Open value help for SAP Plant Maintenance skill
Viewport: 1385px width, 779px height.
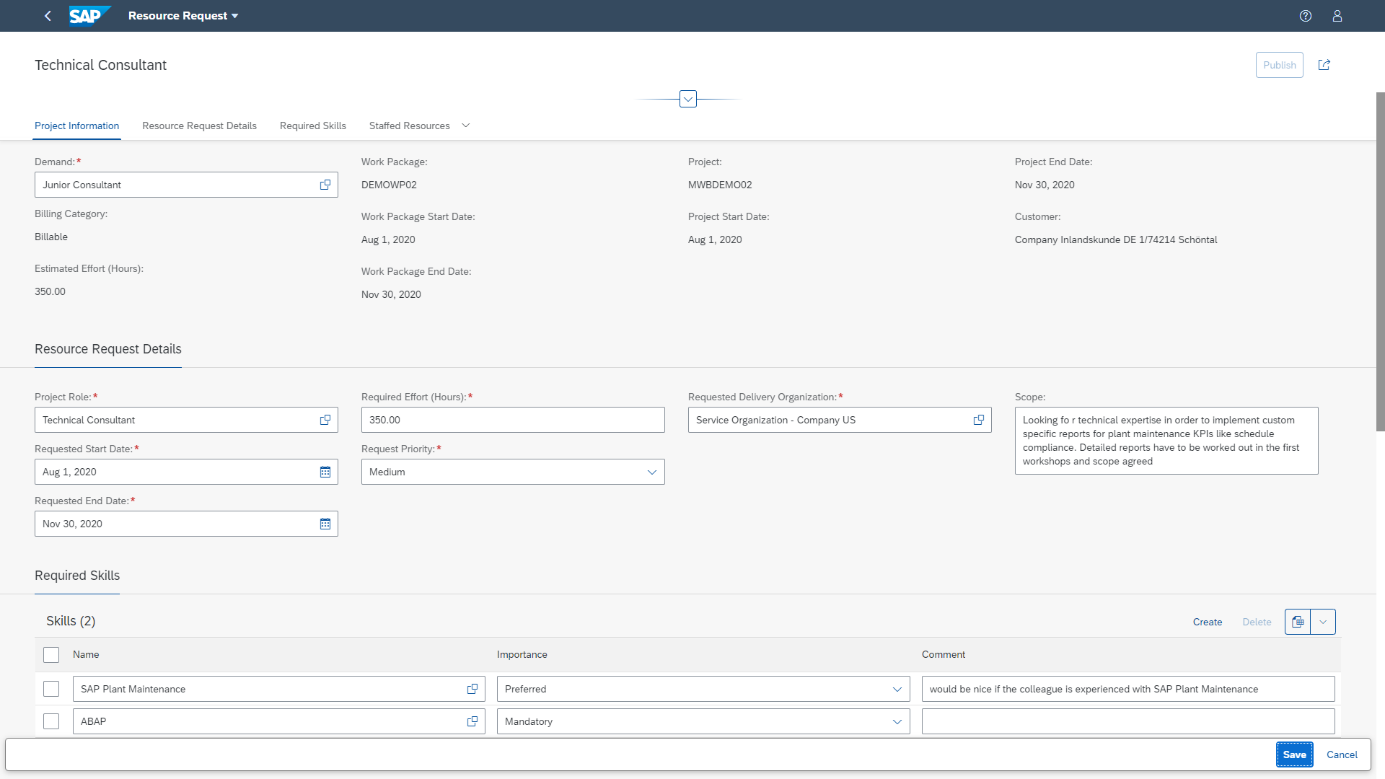472,689
